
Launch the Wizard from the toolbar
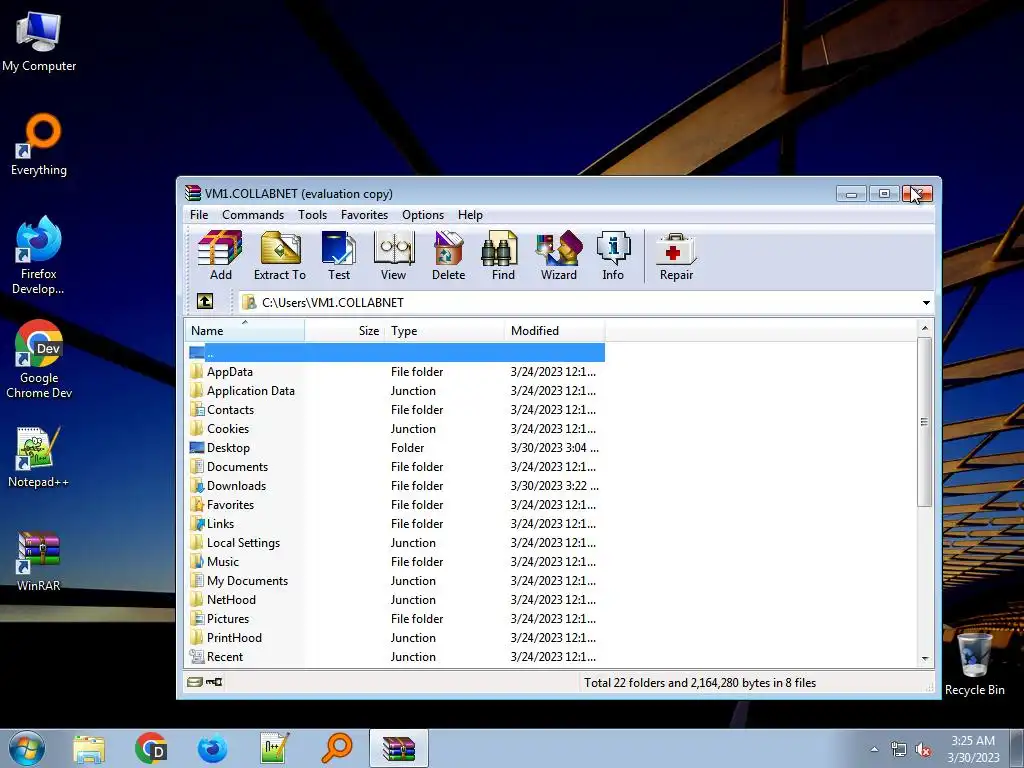pos(558,255)
